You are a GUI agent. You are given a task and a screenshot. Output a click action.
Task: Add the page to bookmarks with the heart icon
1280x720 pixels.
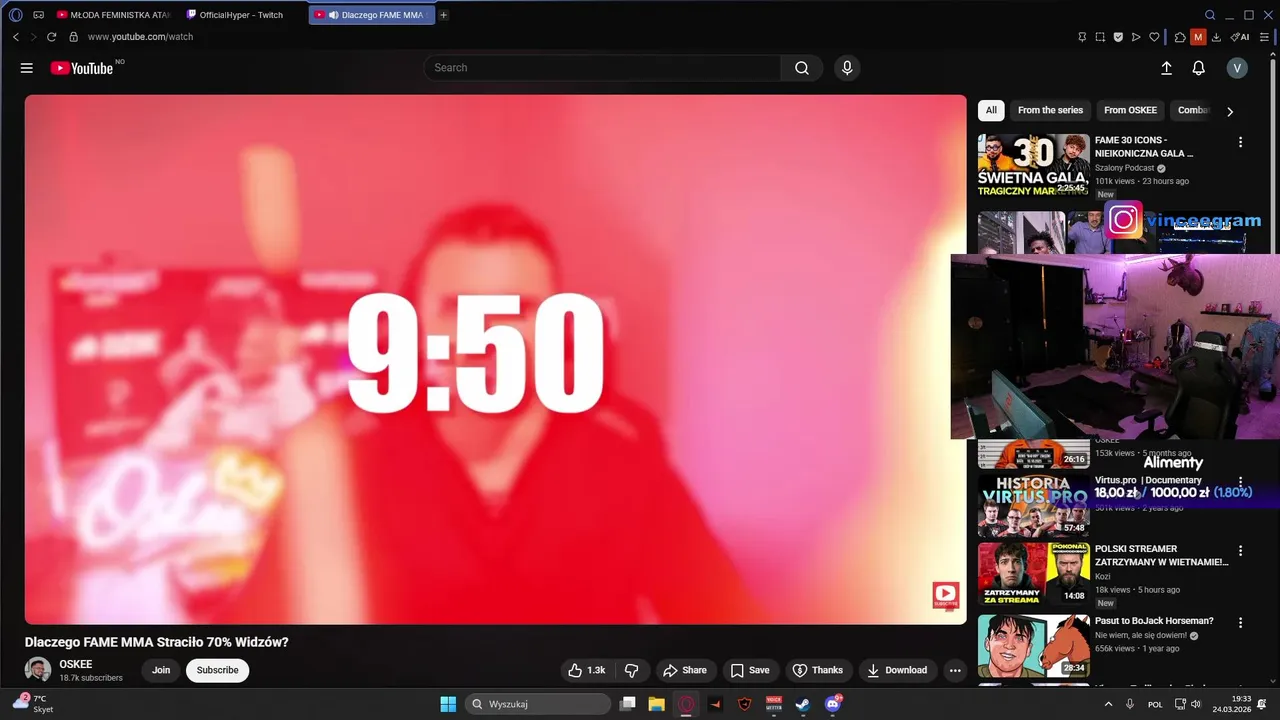coord(1154,37)
